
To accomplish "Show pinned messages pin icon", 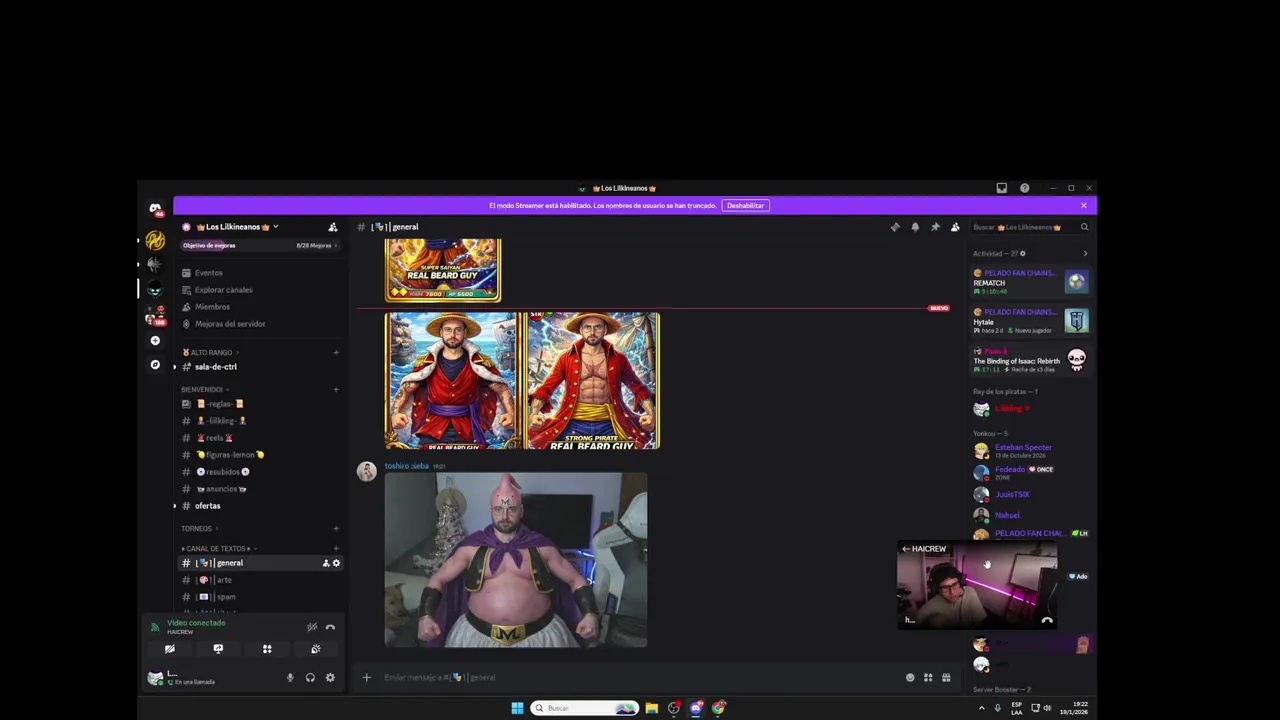I will click(x=935, y=227).
